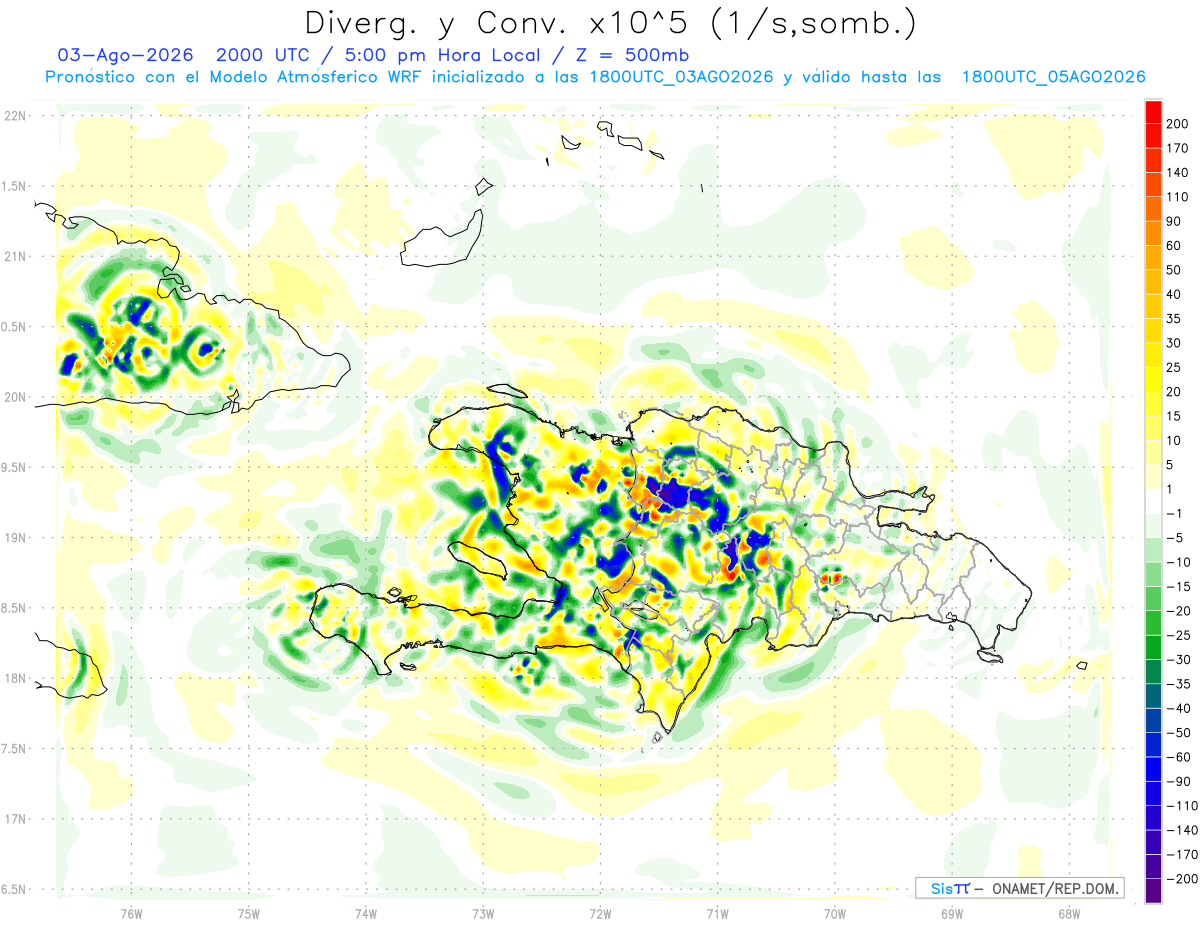Click the '21N' latitude label
The image size is (1200, 927).
point(14,256)
